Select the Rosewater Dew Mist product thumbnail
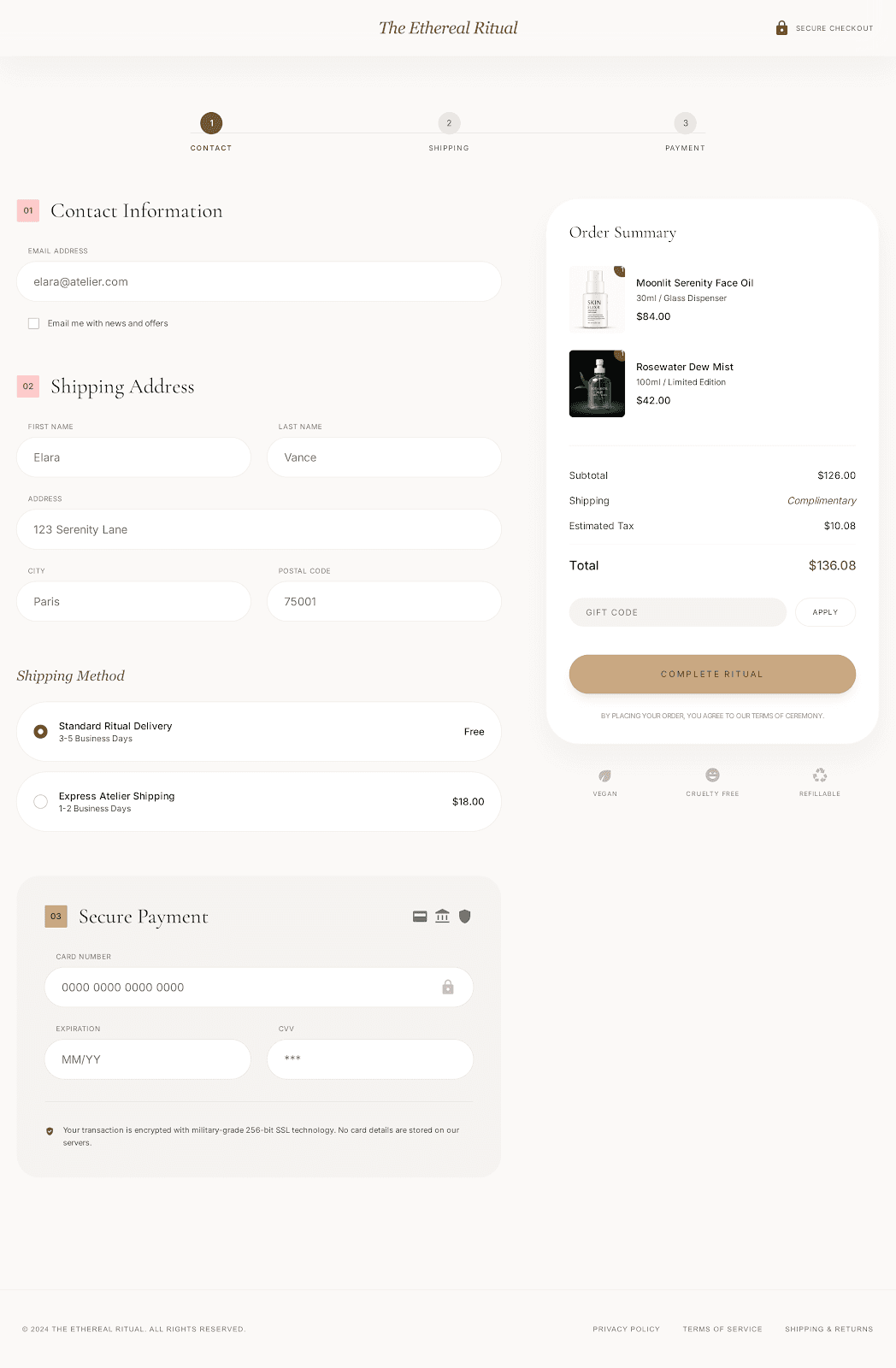 597,384
